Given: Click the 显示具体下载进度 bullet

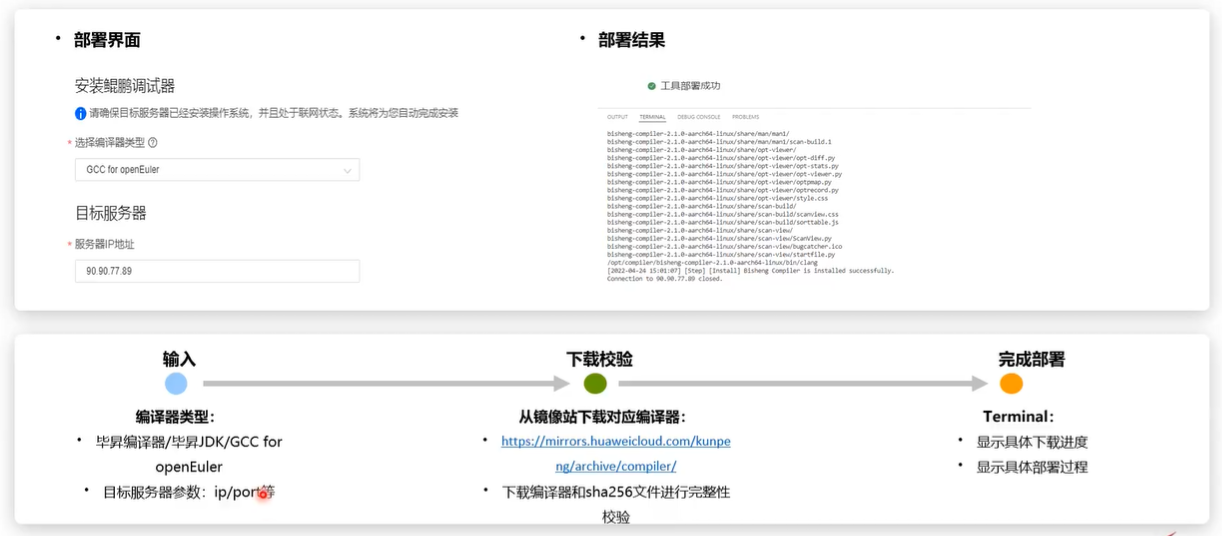Looking at the screenshot, I should (1032, 442).
